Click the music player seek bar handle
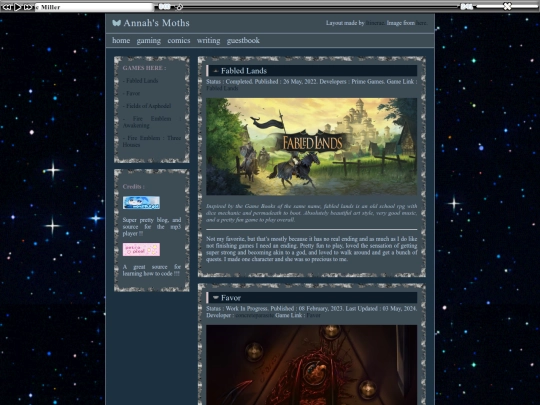Screen dimensions: 540x405 coord(179,7)
